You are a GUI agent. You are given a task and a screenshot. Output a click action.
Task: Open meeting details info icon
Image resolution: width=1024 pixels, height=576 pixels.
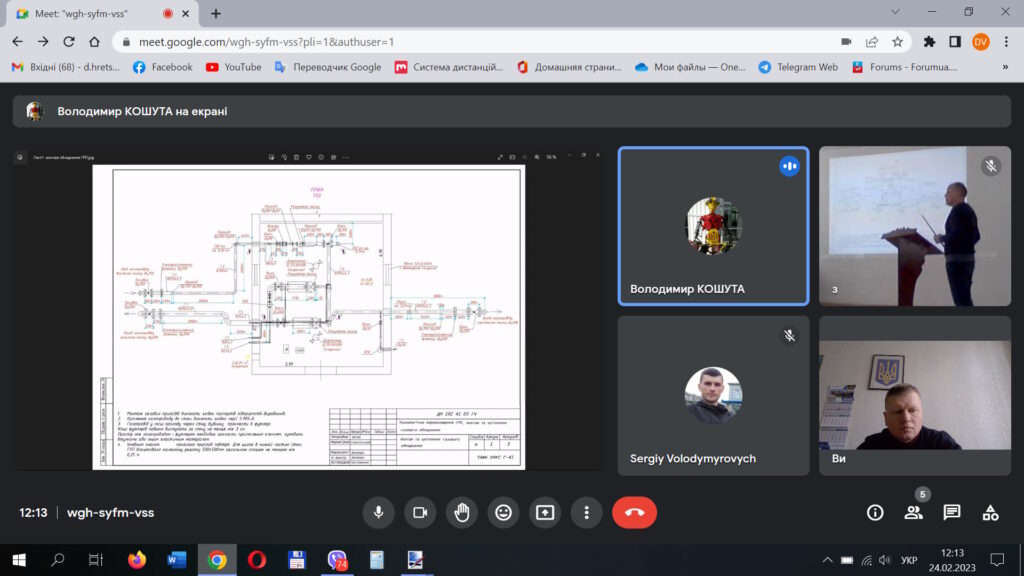point(875,513)
